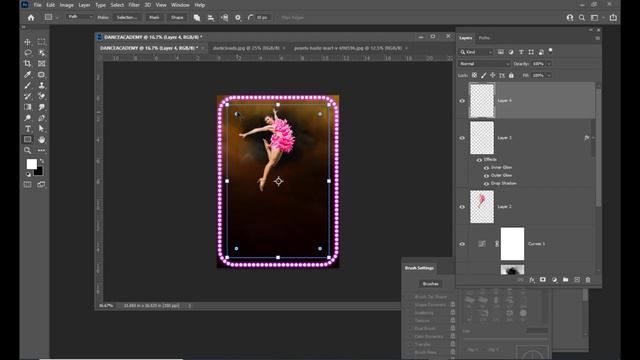Select the Gradient tool
This screenshot has width=640, height=360.
[x=27, y=107]
